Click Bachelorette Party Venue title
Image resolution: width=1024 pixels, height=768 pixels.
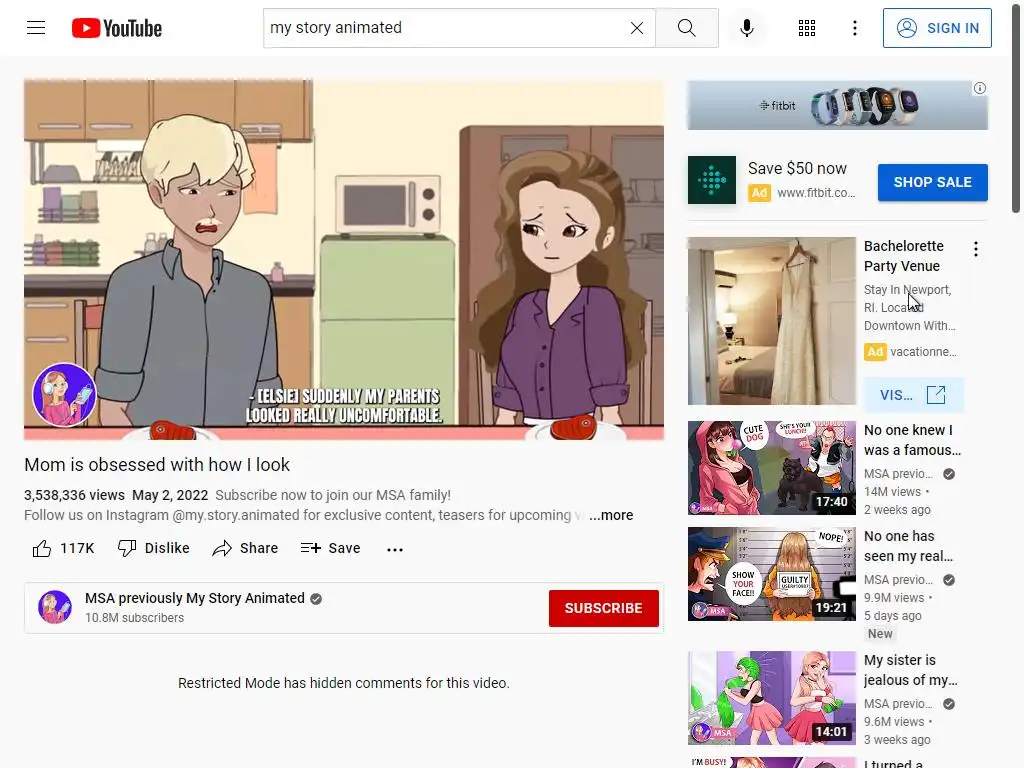pos(904,256)
